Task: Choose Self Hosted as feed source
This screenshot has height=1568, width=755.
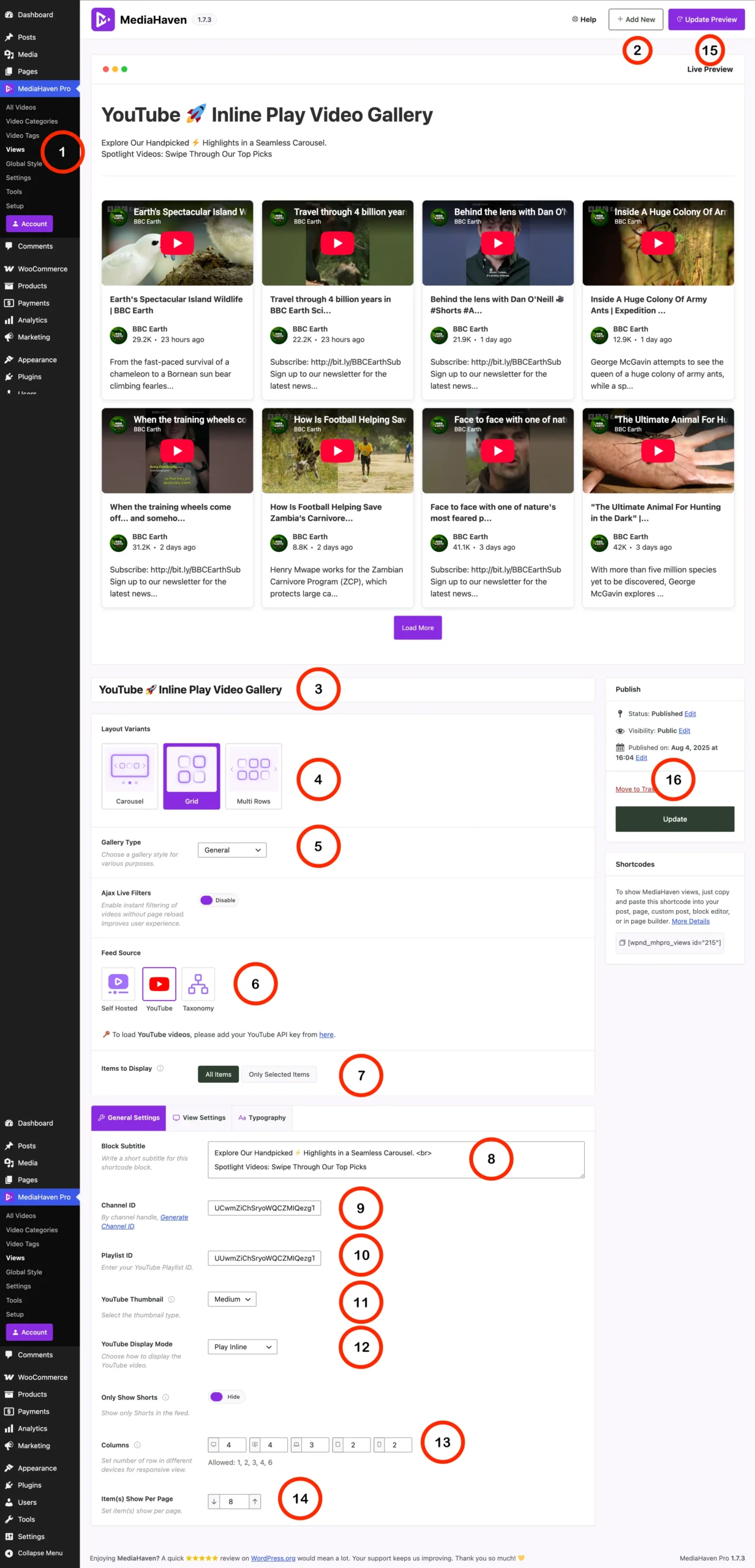Action: coord(118,984)
